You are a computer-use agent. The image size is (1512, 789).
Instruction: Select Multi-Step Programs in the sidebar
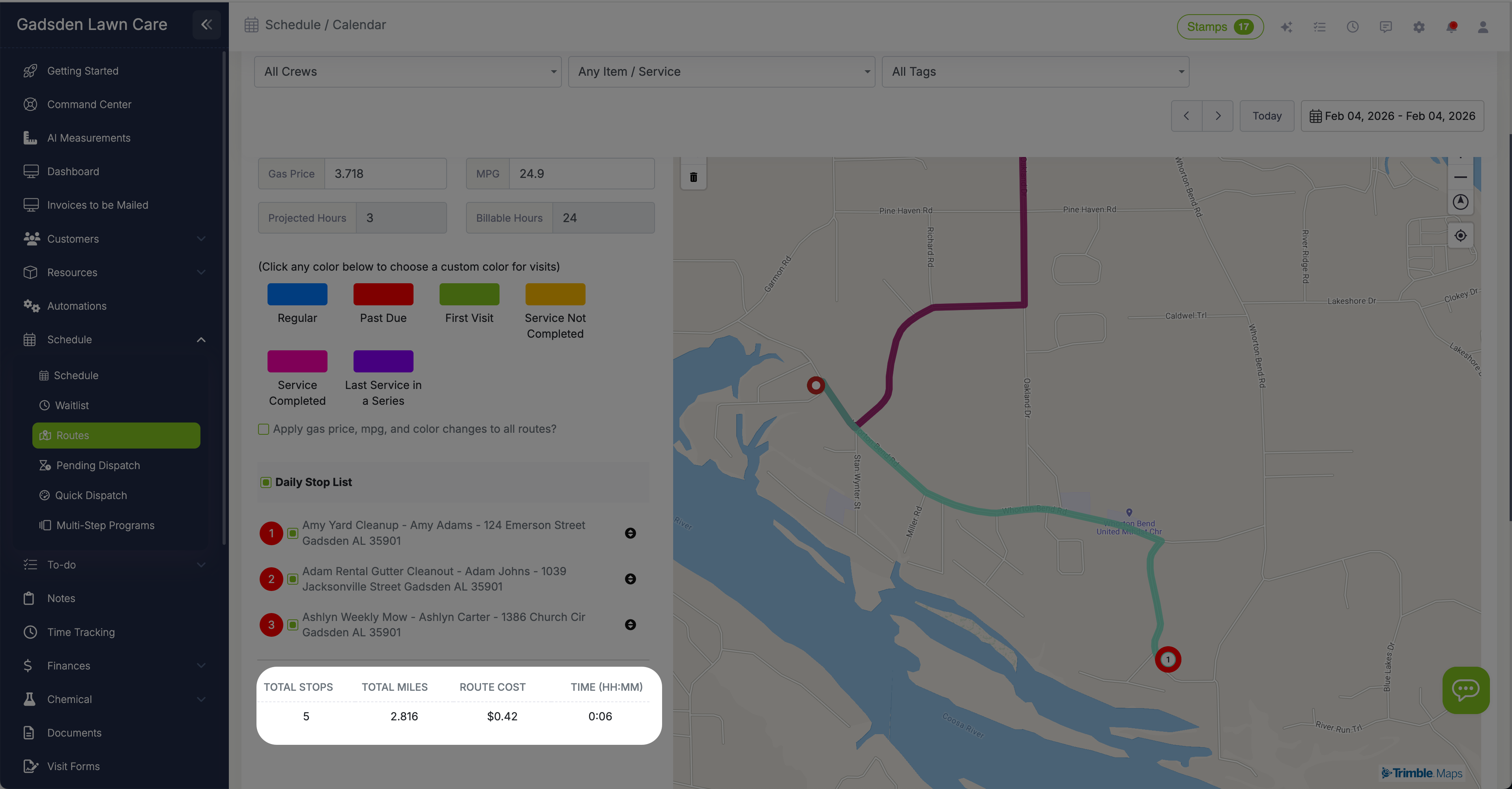pos(105,525)
